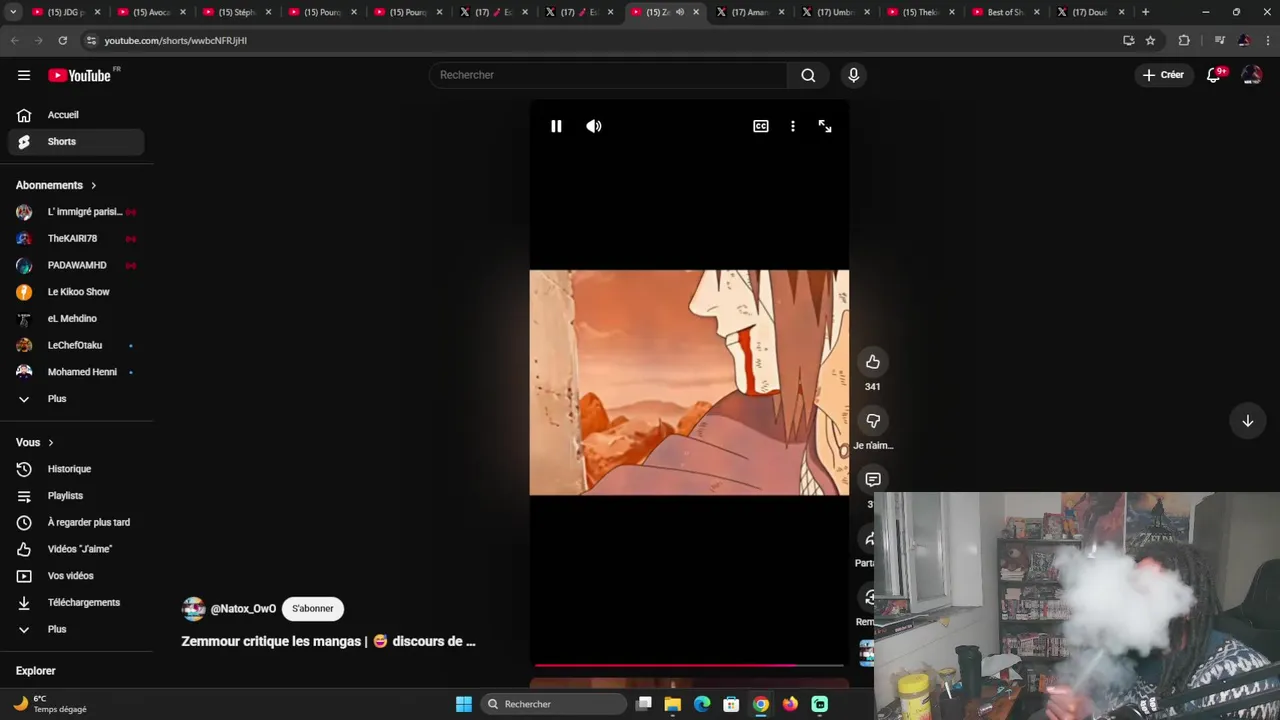Subscribe to @Natox_OwO with S'abonner
1280x720 pixels.
[x=313, y=609]
